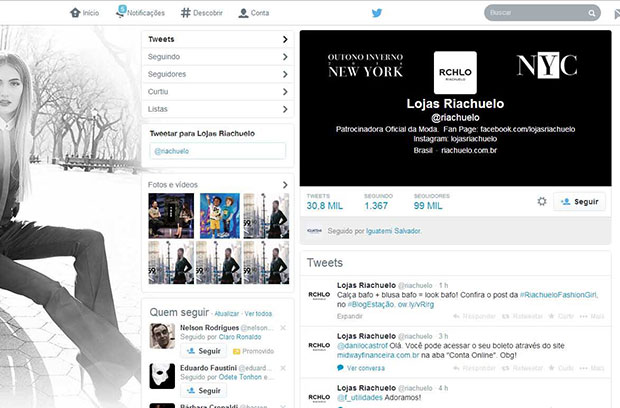Open Seguindo list chevron
The height and width of the screenshot is (408, 620).
point(285,57)
